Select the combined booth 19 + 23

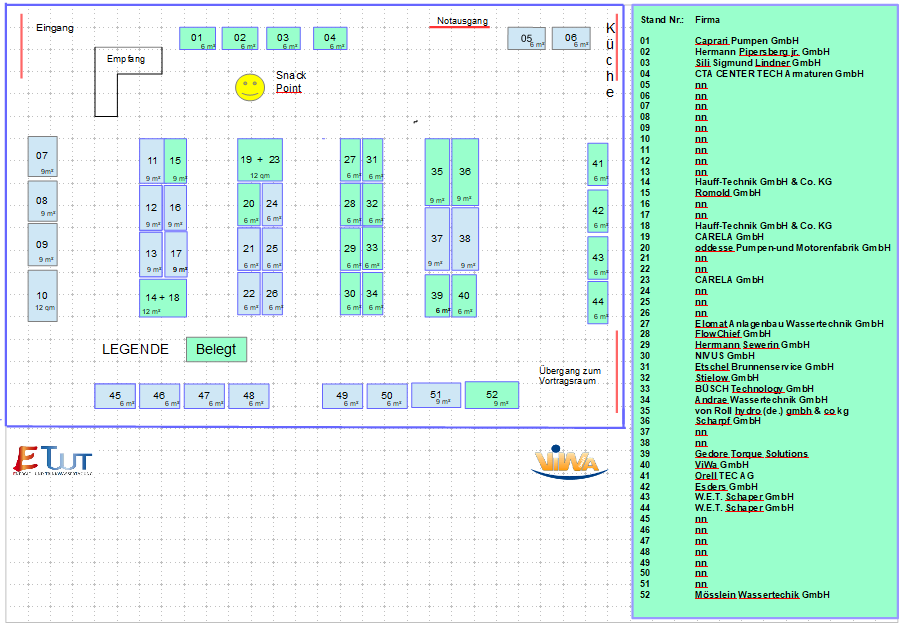point(260,160)
